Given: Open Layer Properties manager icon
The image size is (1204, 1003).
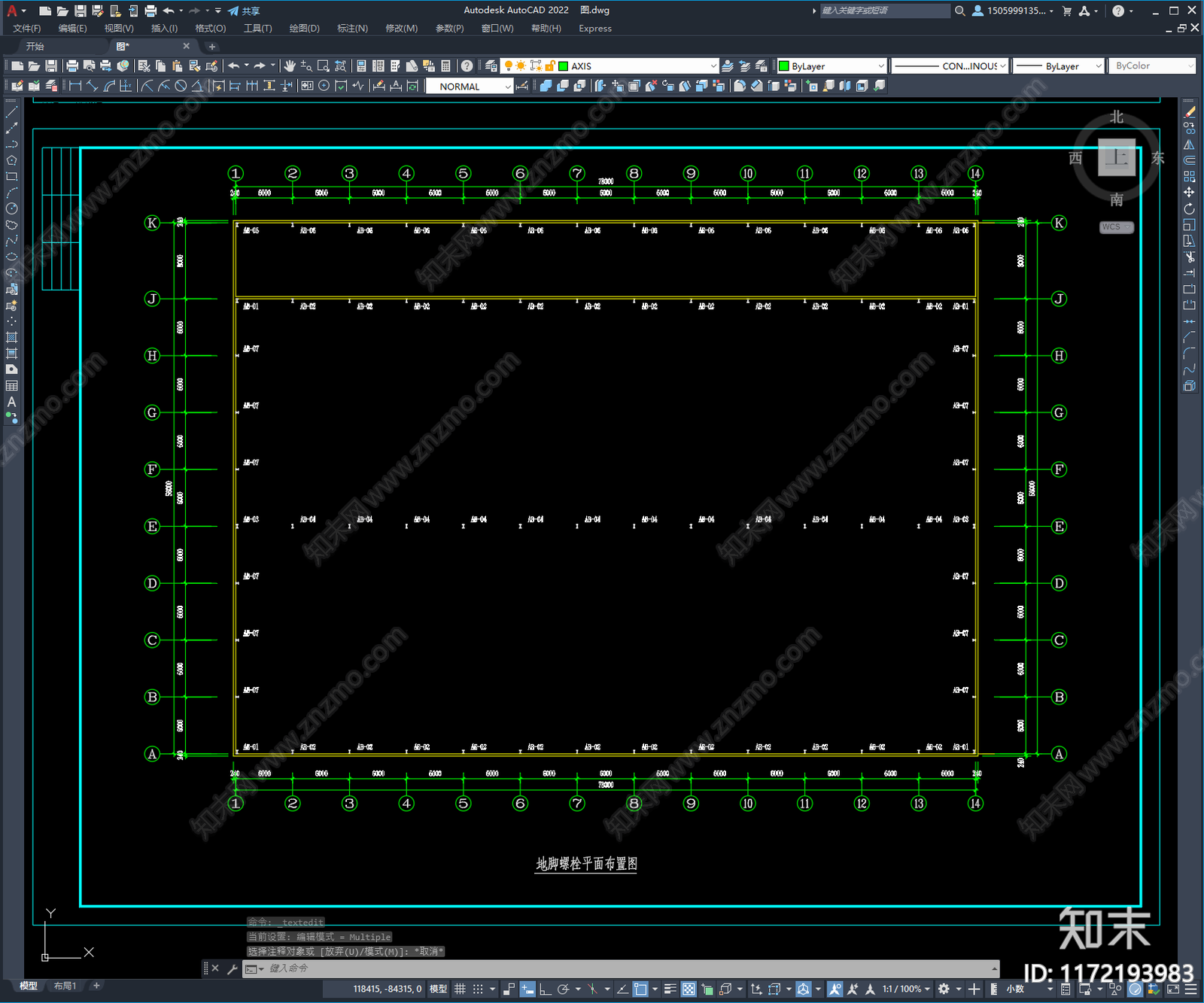Looking at the screenshot, I should (x=491, y=66).
